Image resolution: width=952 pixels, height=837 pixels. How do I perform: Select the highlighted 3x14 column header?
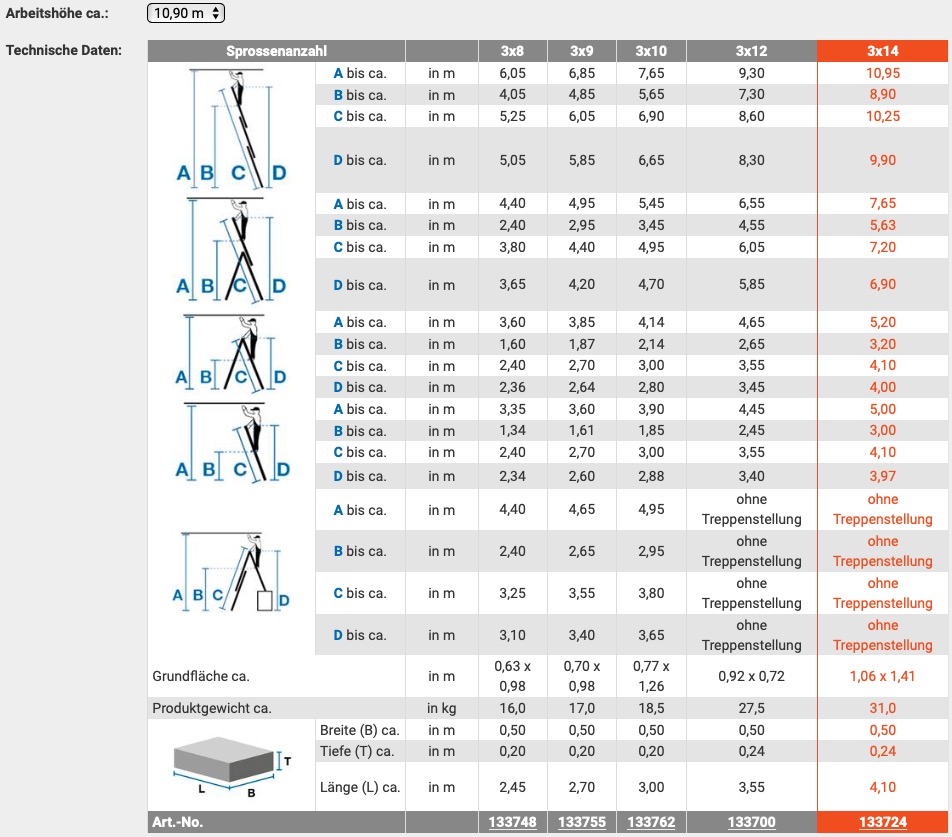[883, 51]
